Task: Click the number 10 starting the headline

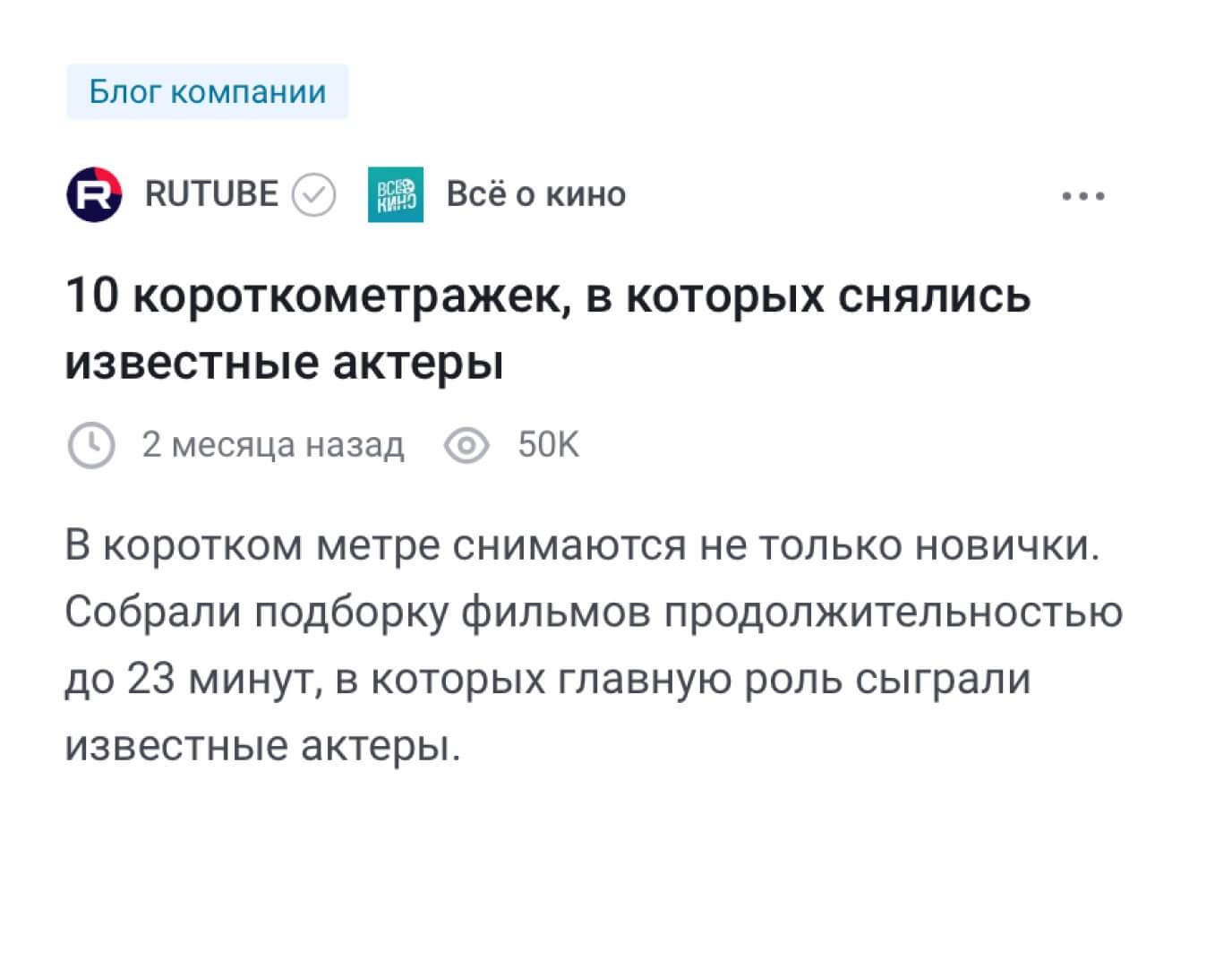Action: [x=92, y=295]
